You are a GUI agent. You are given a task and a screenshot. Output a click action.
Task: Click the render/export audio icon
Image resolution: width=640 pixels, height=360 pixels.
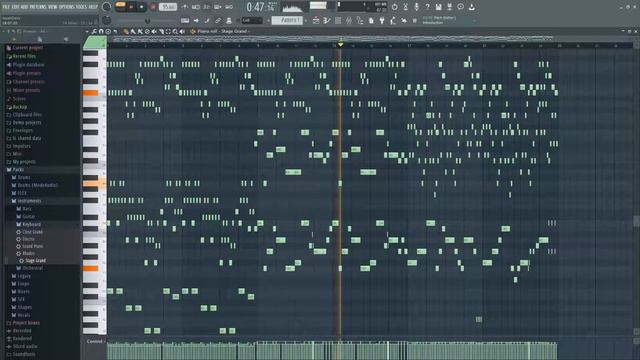(449, 7)
